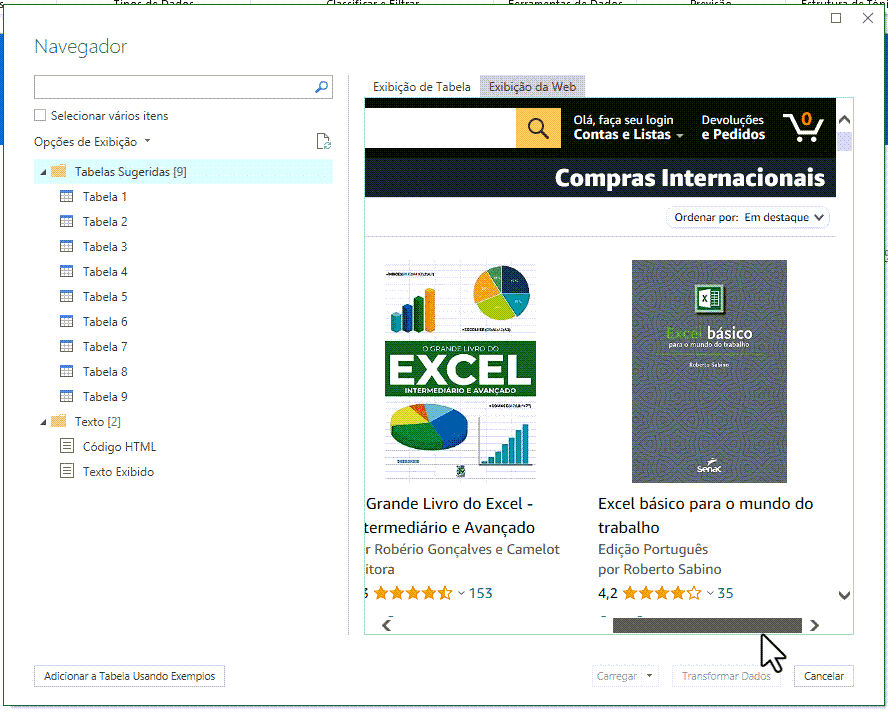Click the Grande Livro do Excel cover thumbnail

[x=460, y=371]
